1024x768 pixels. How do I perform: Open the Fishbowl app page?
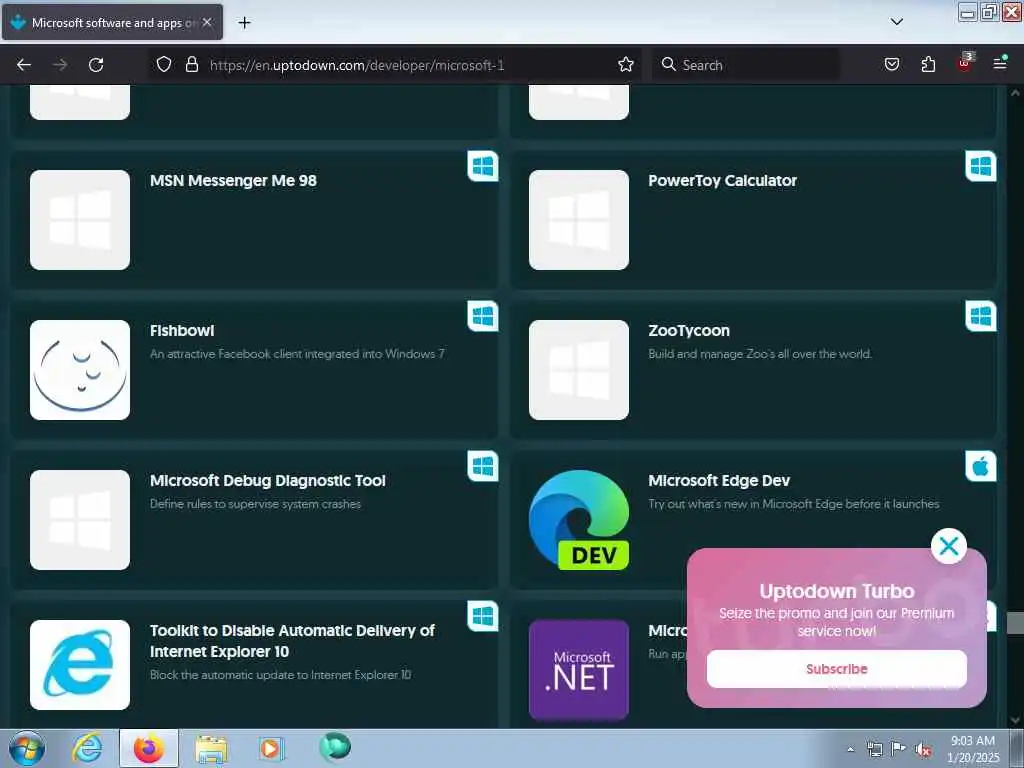click(182, 330)
